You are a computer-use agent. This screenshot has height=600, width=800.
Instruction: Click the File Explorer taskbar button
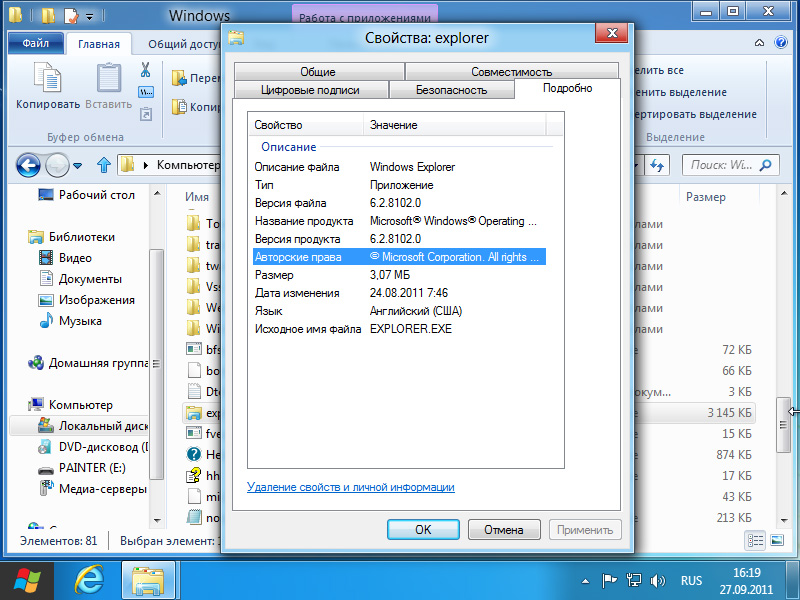pos(148,581)
